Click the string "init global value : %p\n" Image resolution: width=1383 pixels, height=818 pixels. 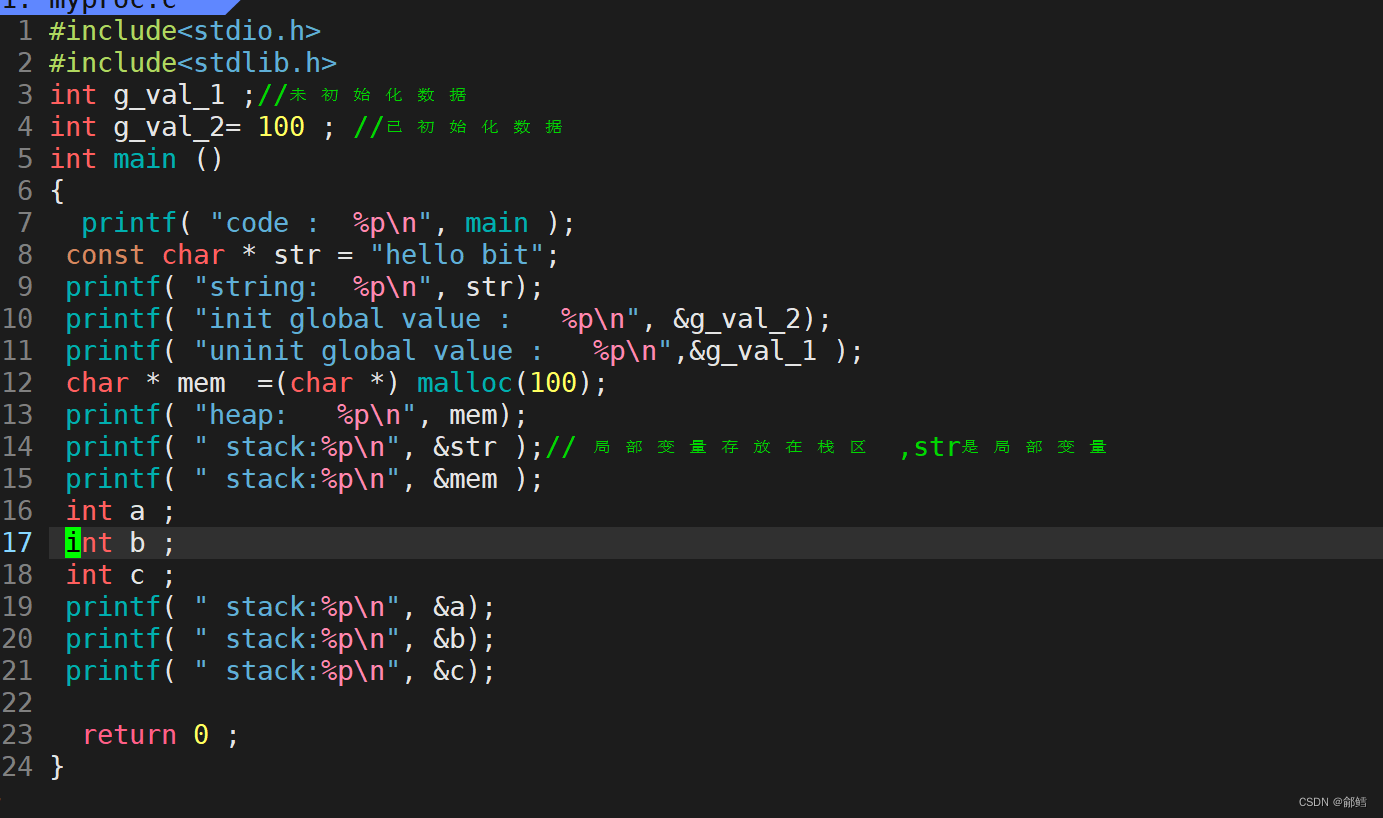[418, 318]
